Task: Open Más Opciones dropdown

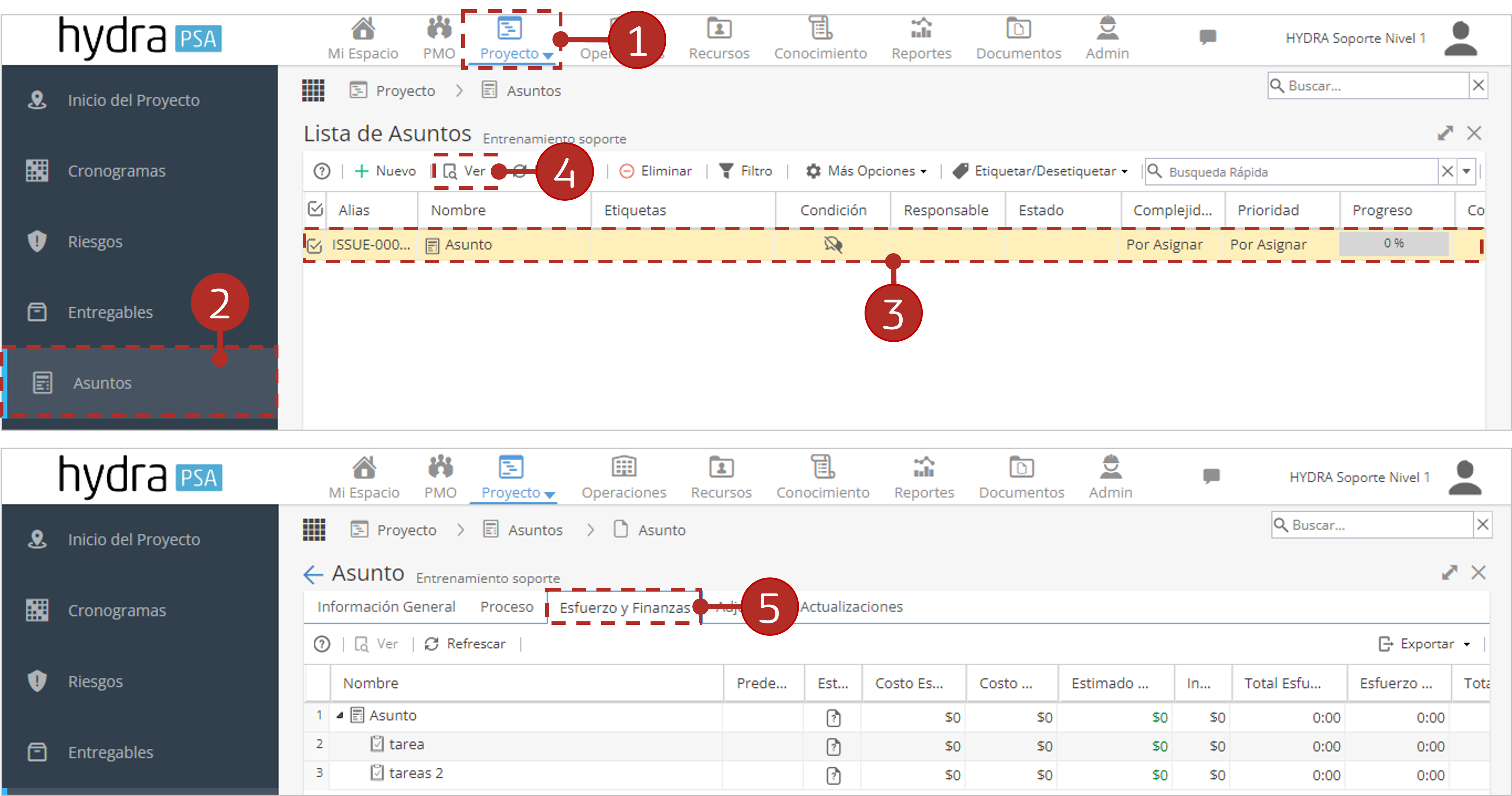Action: 866,171
